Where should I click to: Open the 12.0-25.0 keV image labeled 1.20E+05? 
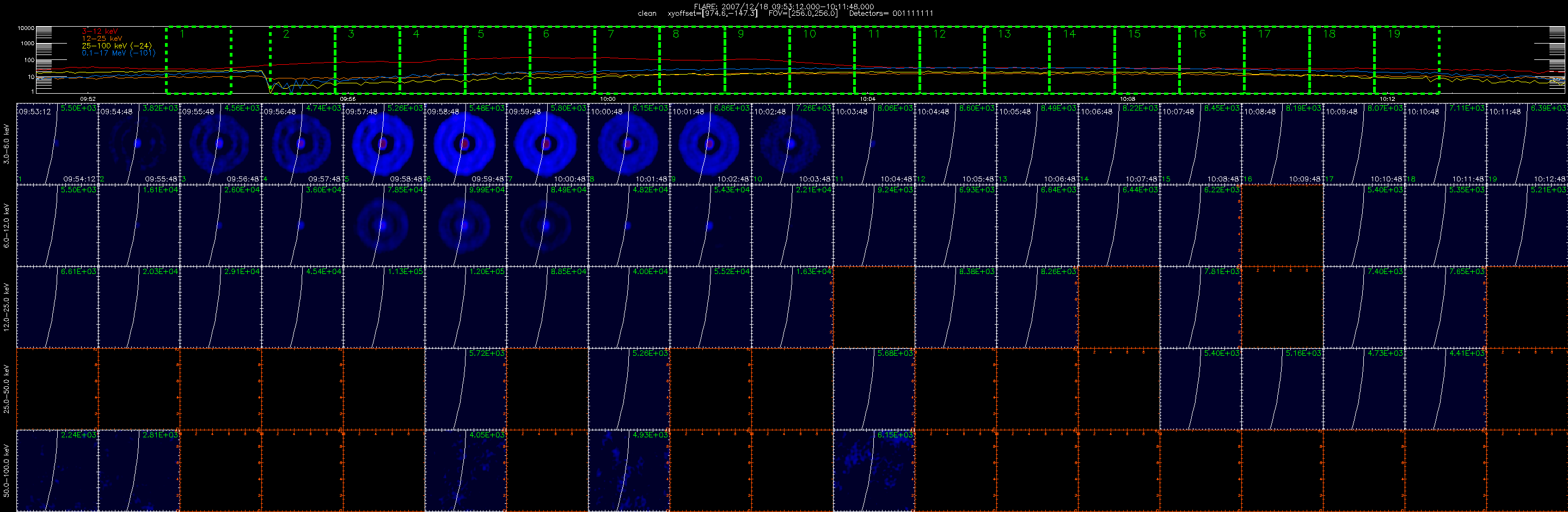(465, 307)
